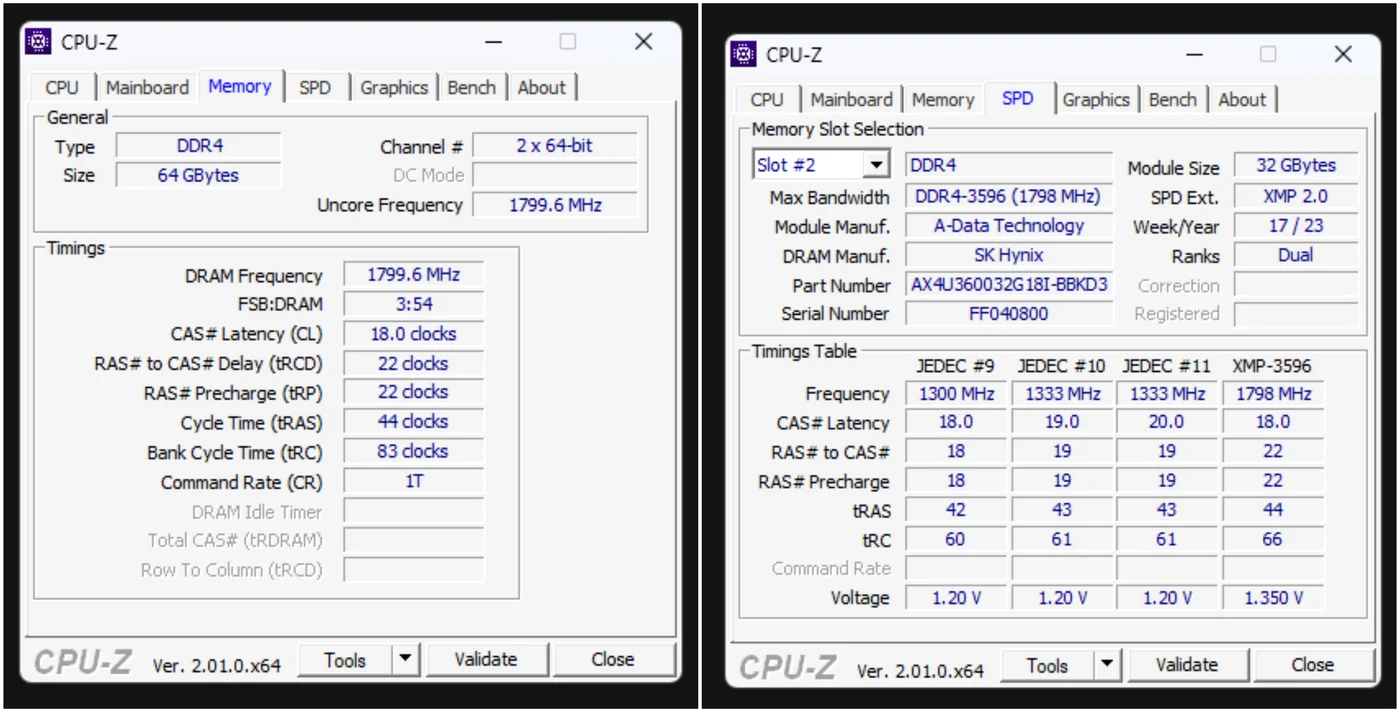Click the empty DC Mode field
The image size is (1400, 712).
555,175
